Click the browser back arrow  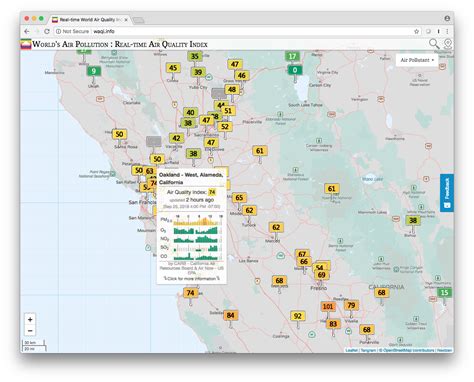(27, 31)
